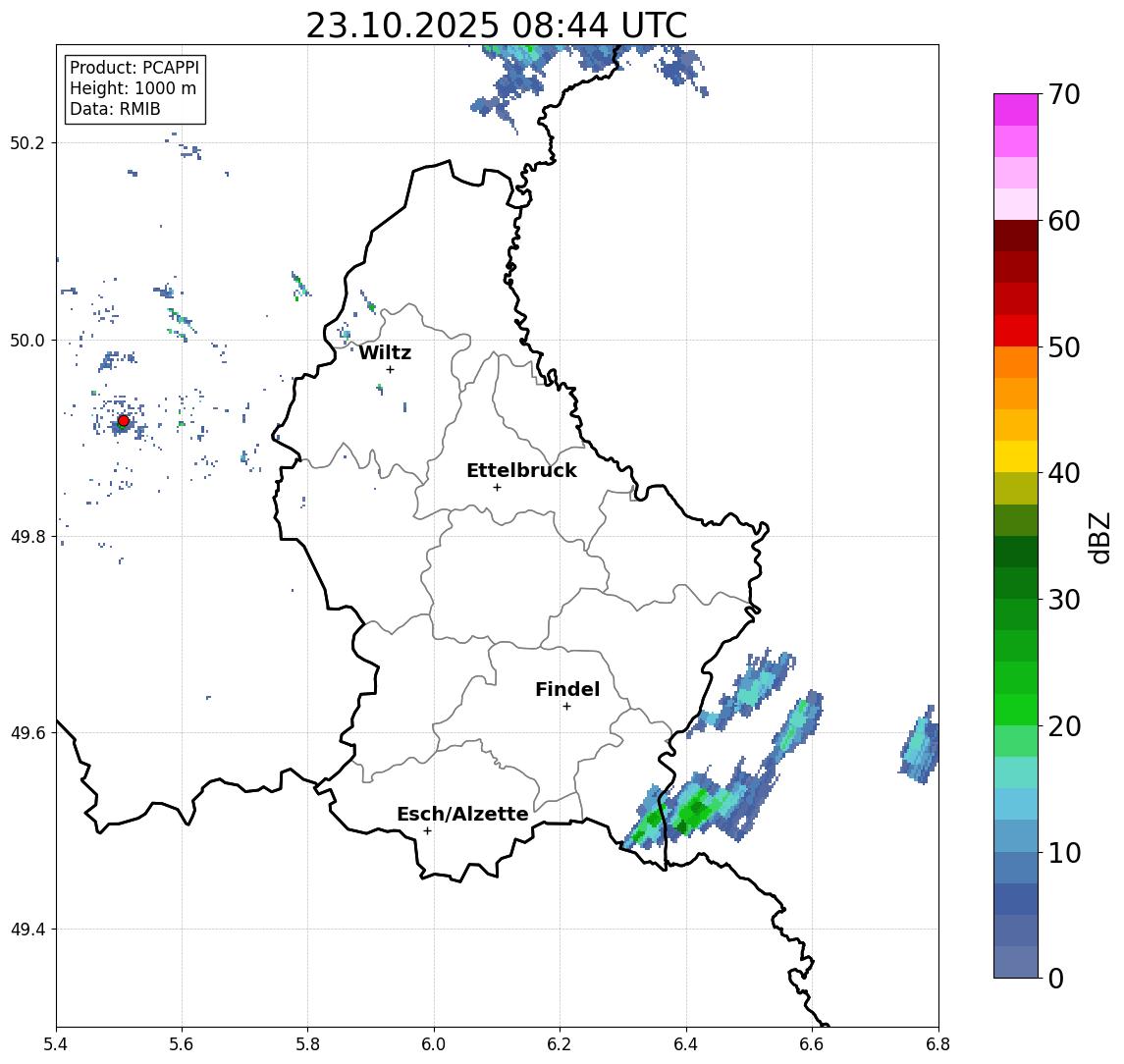Click the longitude tick label 6.2

tap(560, 1044)
